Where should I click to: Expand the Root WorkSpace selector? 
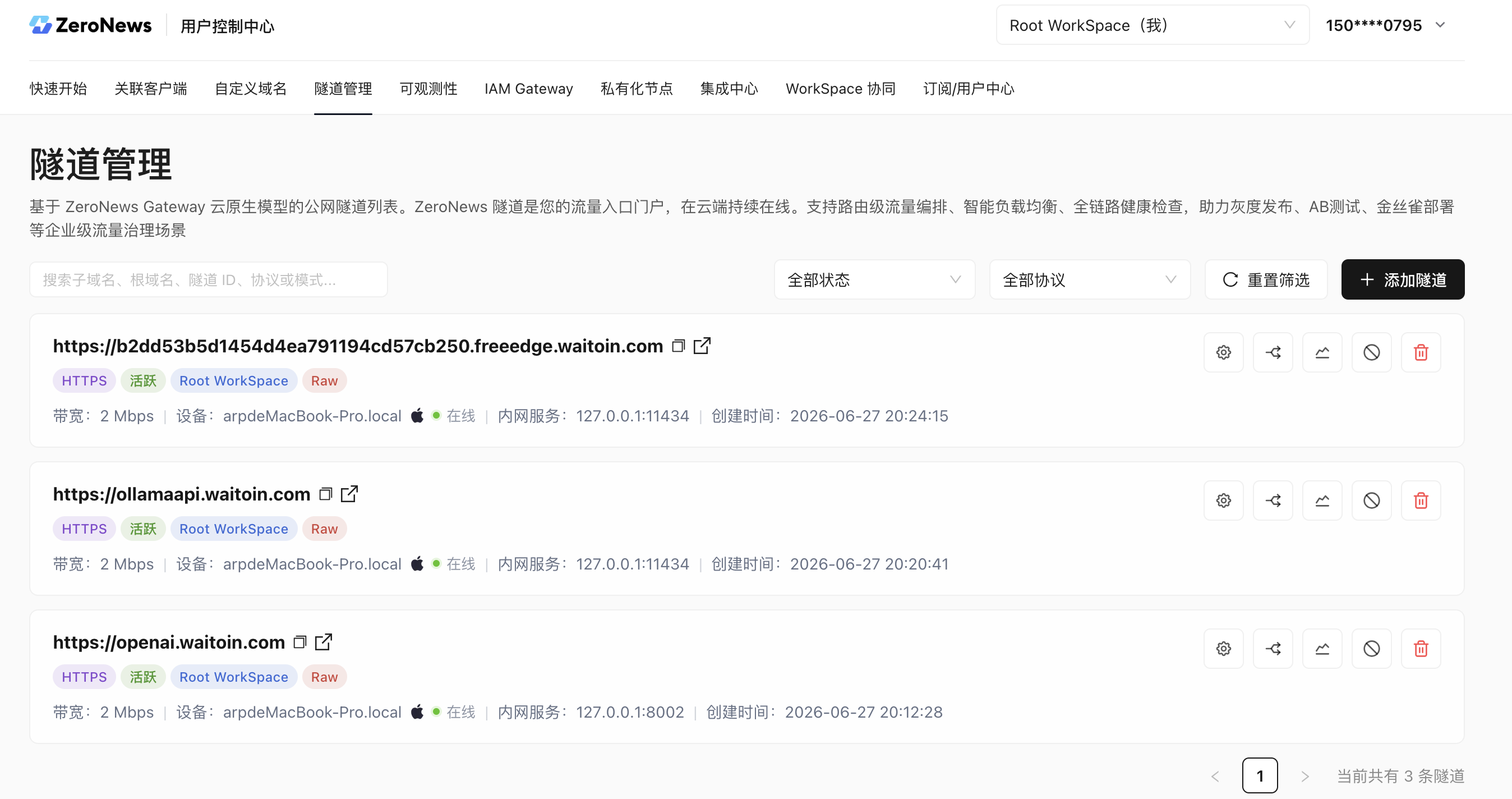pos(1153,25)
